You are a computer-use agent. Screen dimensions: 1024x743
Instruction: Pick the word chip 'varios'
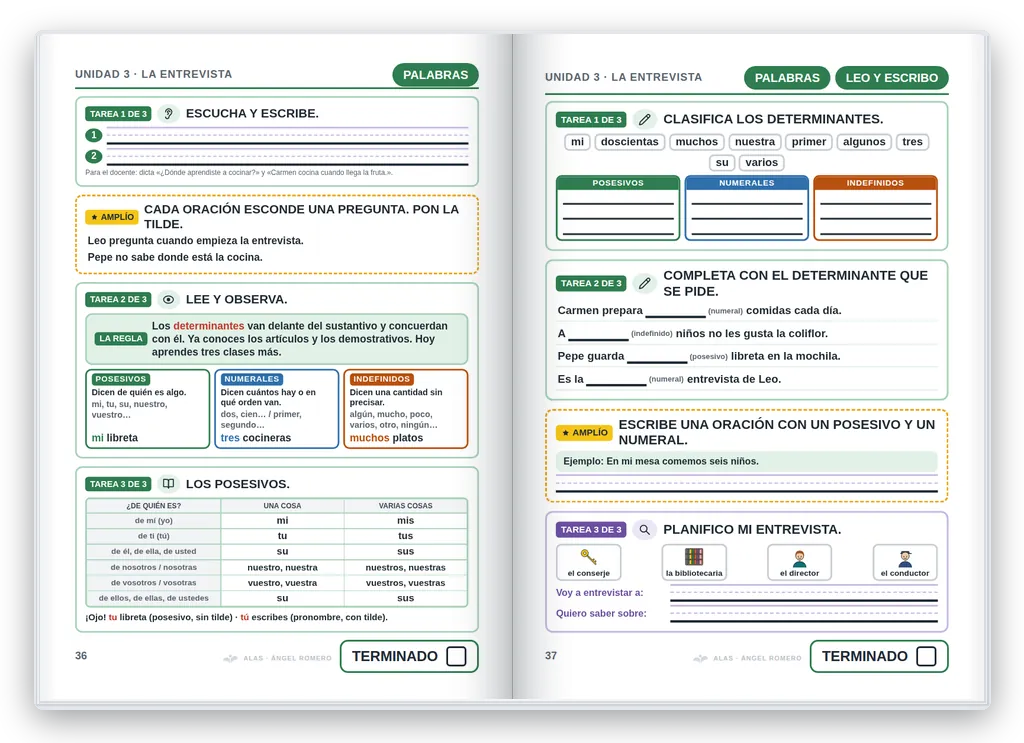[761, 163]
